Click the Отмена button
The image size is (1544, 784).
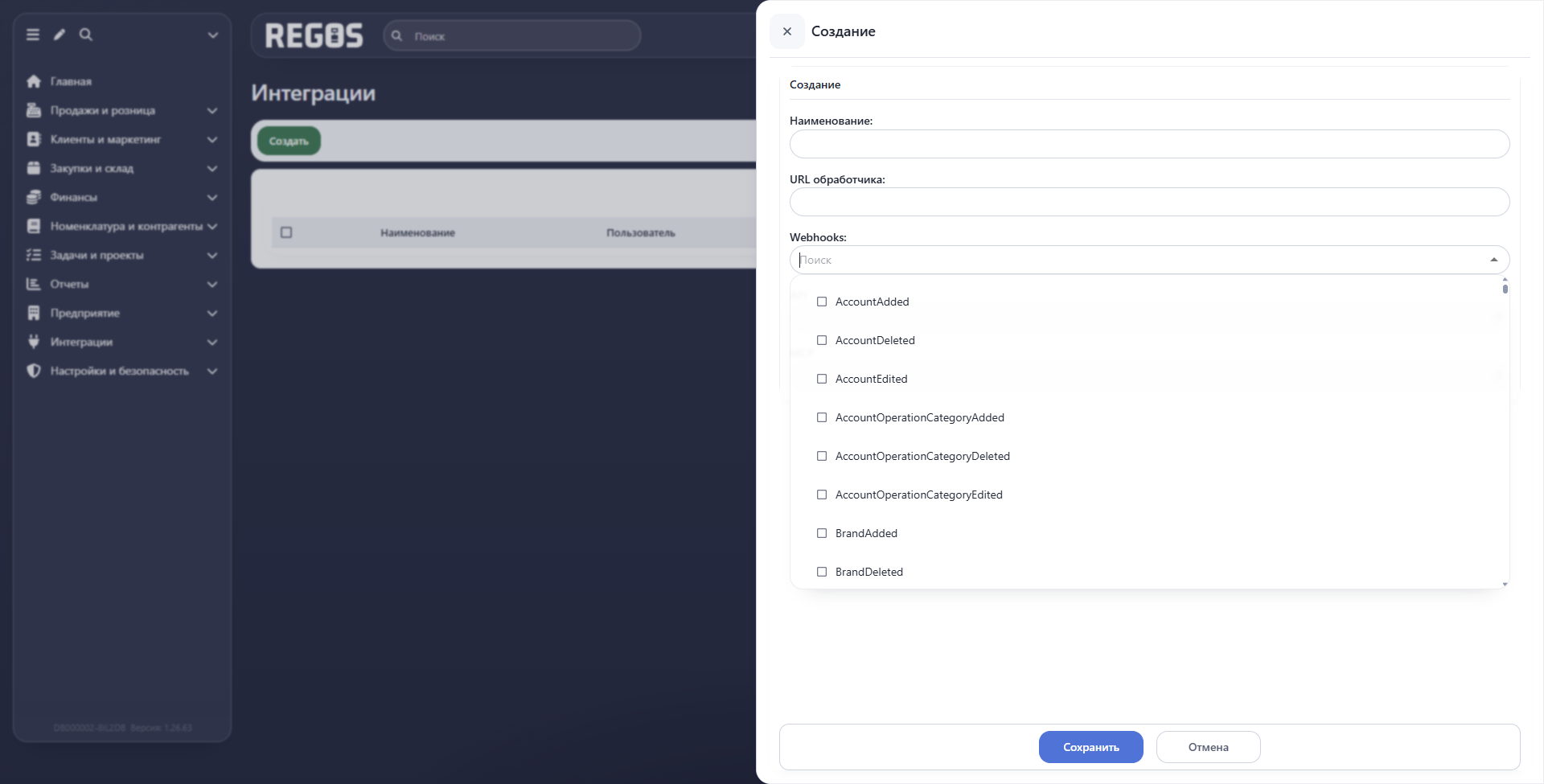[x=1209, y=747]
